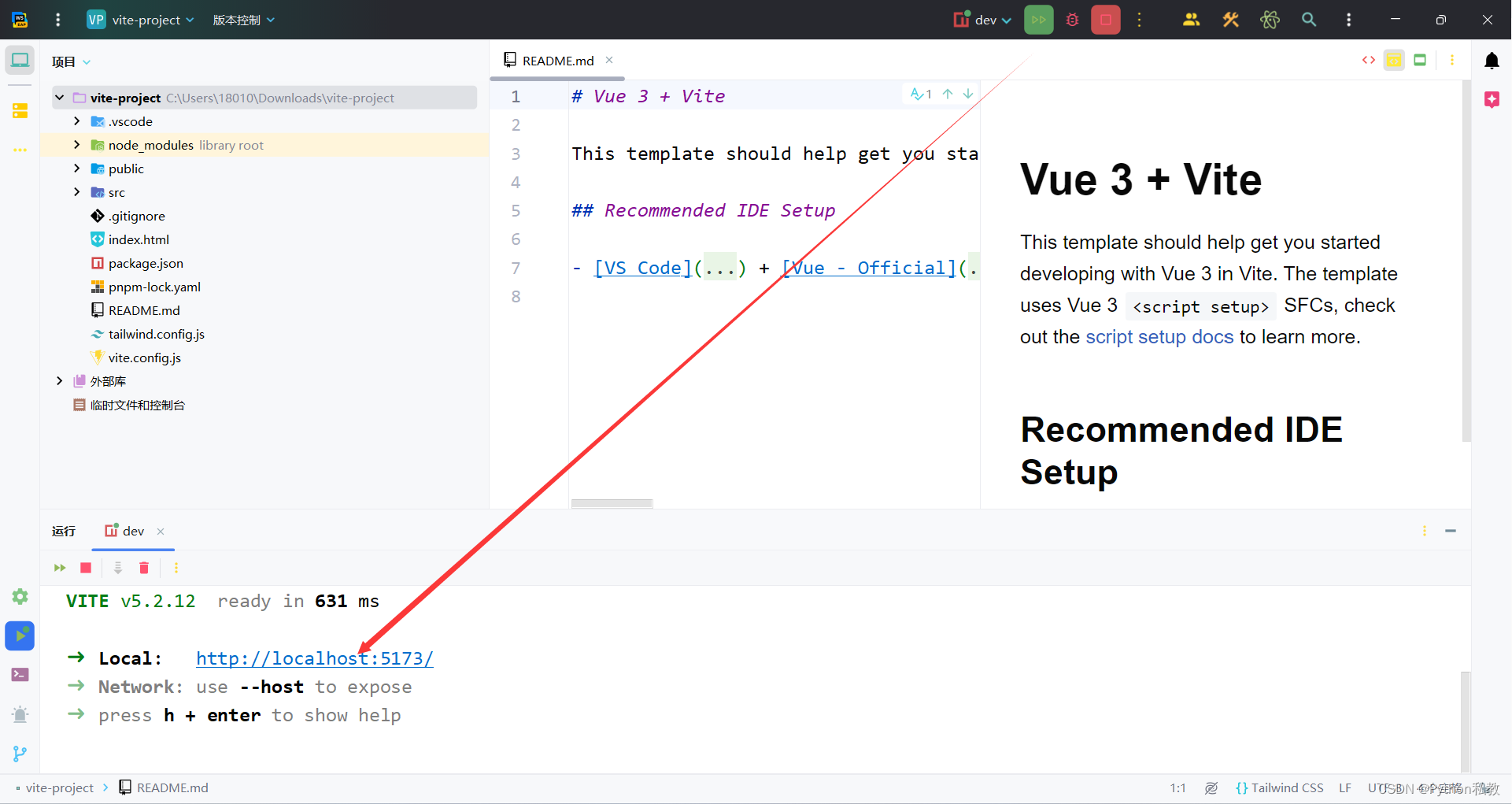
Task: Open the dev run configuration dropdown
Action: (982, 20)
